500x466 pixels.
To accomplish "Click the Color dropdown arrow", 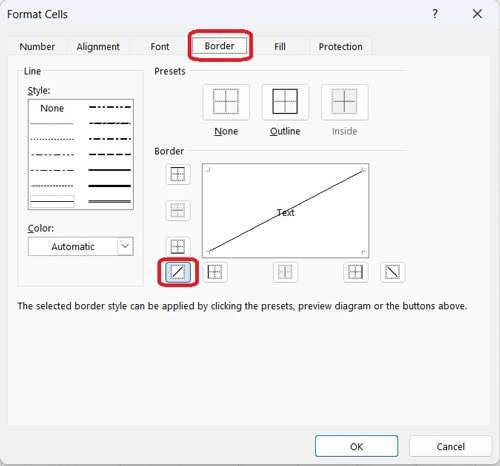I will [125, 246].
